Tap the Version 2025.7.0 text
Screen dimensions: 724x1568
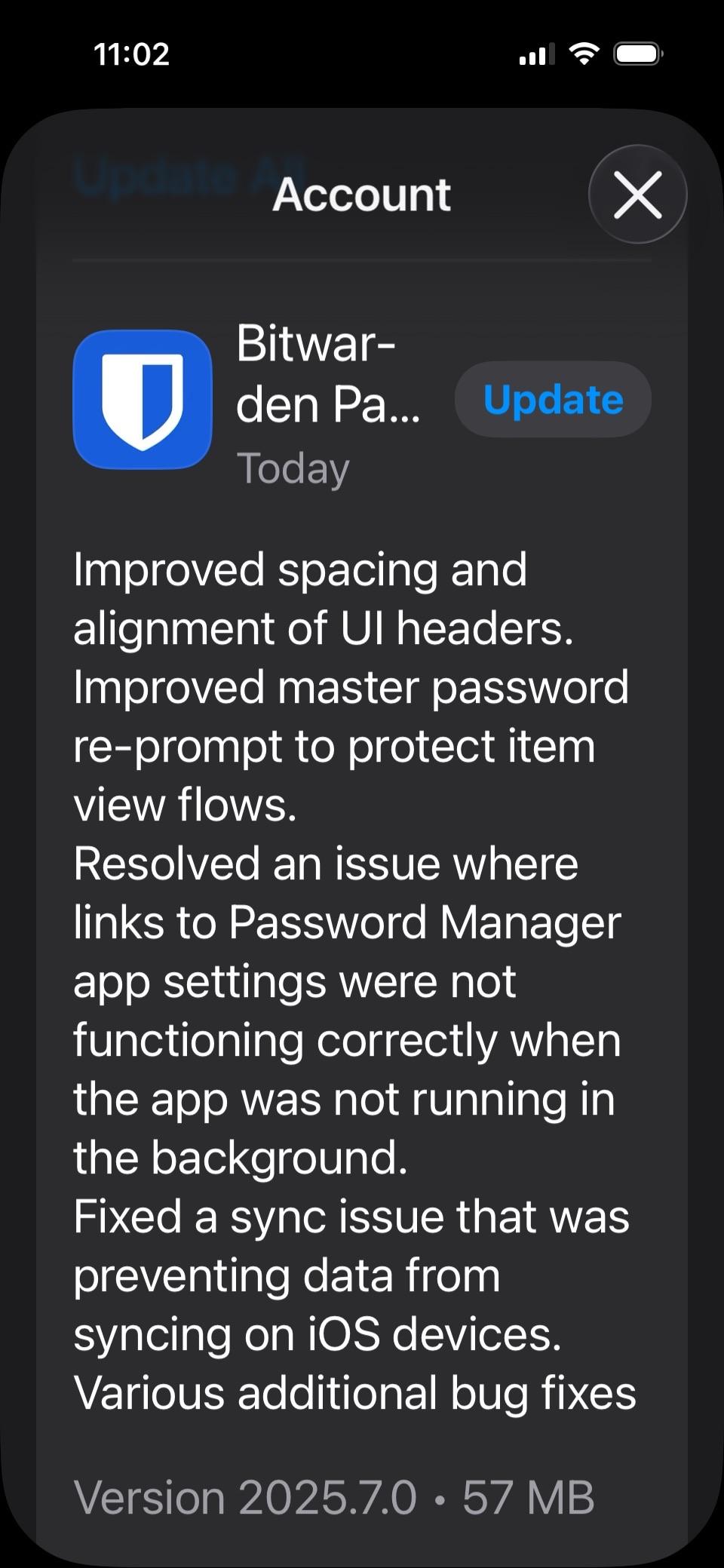coord(245,1497)
